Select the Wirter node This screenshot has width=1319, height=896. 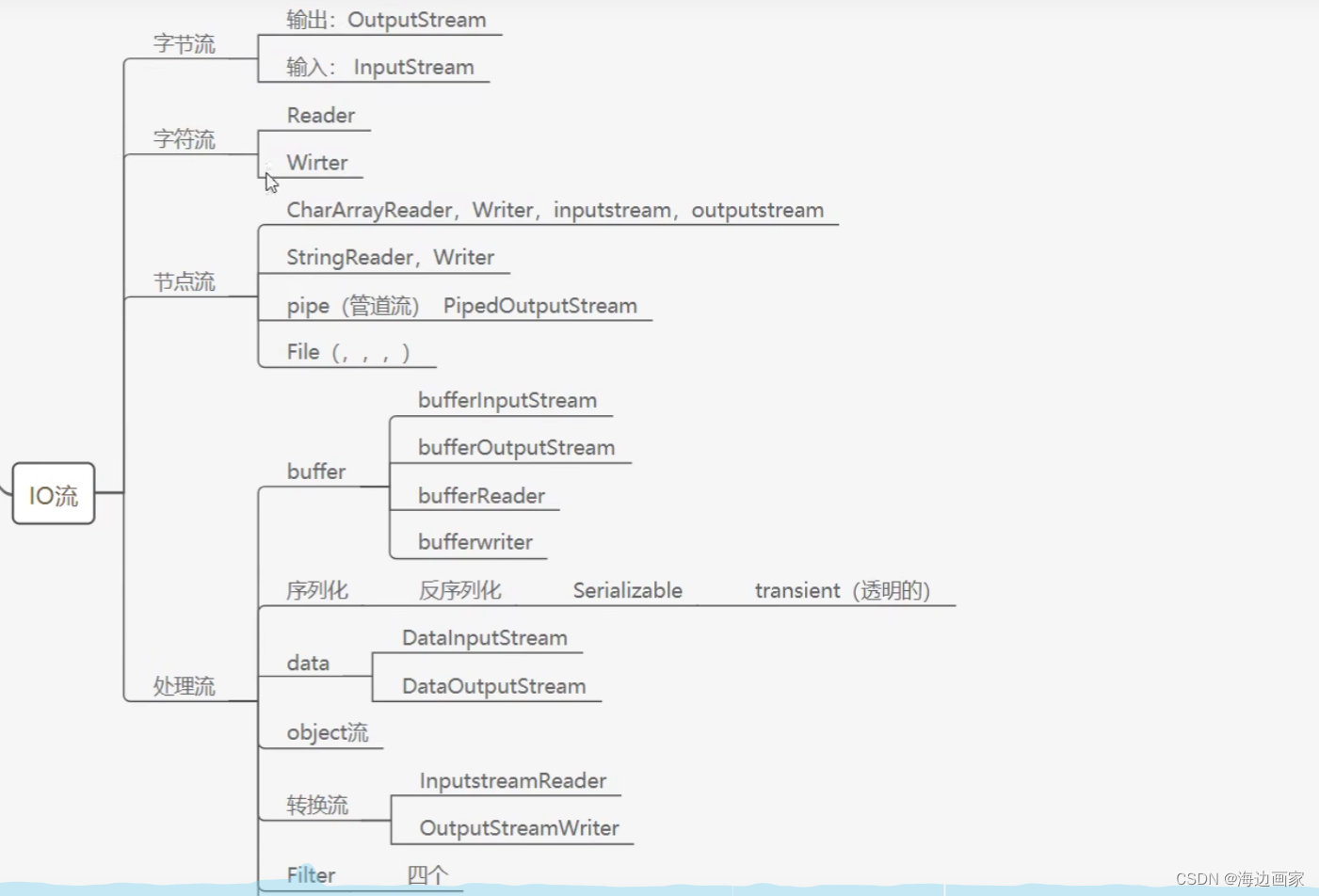click(317, 163)
